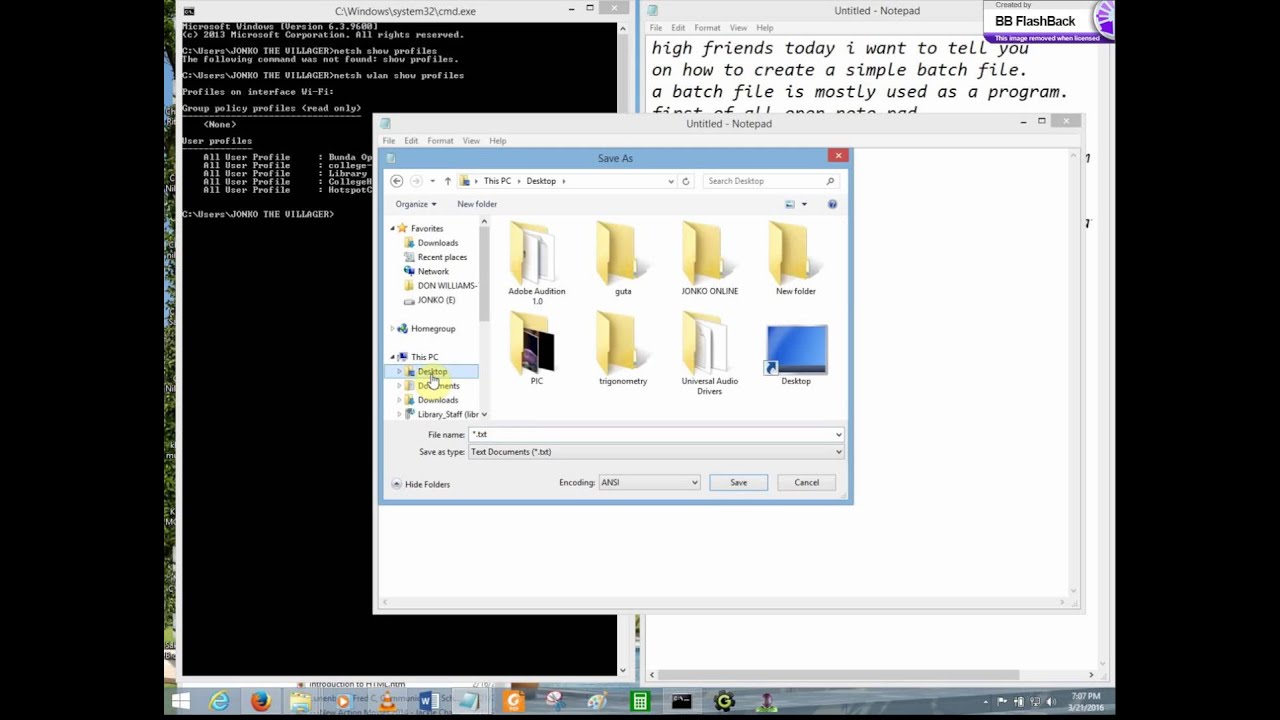Expand the Library_Staff network node

(x=400, y=414)
